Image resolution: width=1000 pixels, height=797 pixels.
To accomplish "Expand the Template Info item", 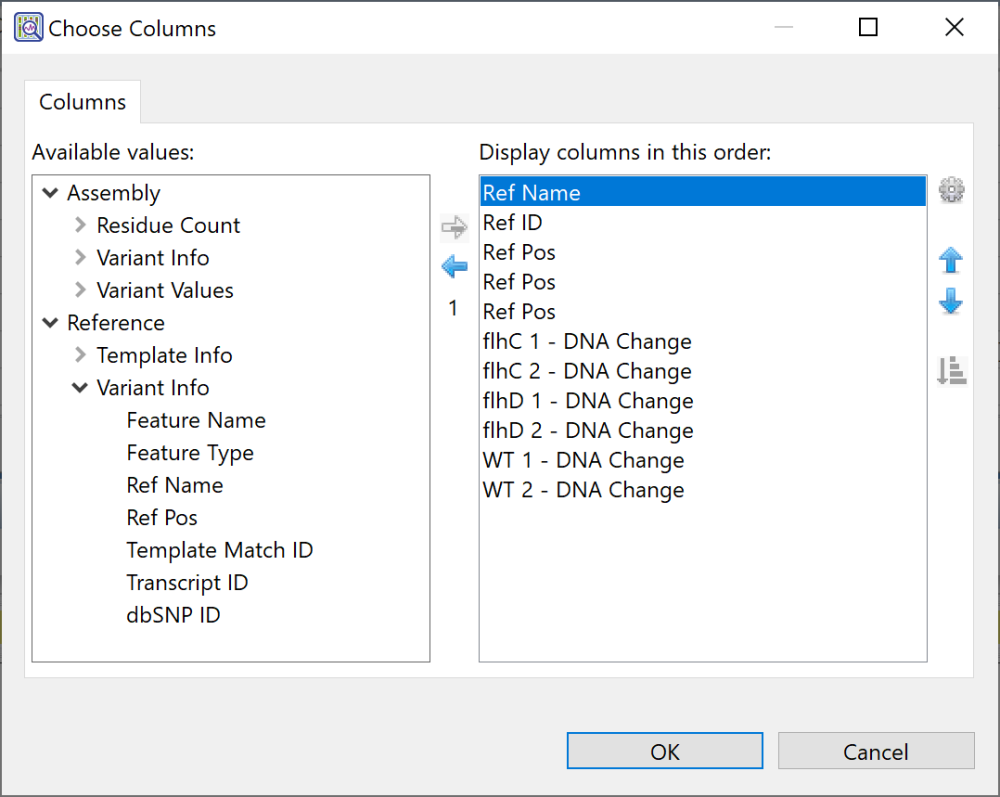I will click(79, 355).
